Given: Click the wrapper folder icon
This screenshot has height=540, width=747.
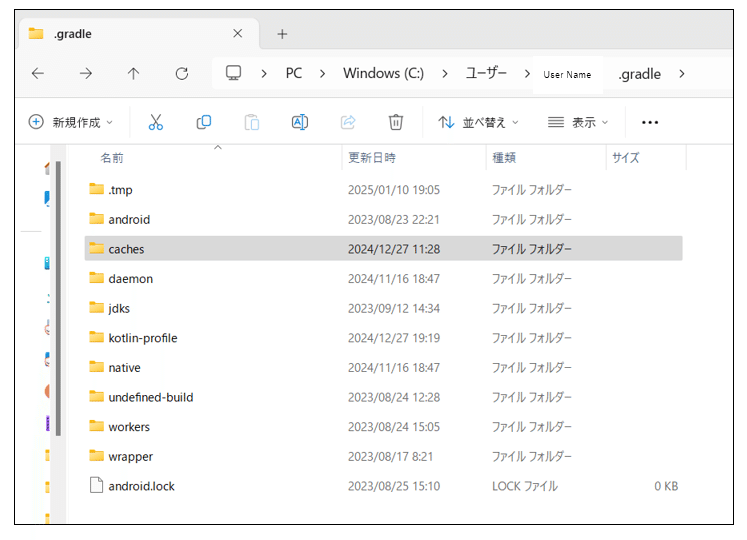Looking at the screenshot, I should click(97, 456).
